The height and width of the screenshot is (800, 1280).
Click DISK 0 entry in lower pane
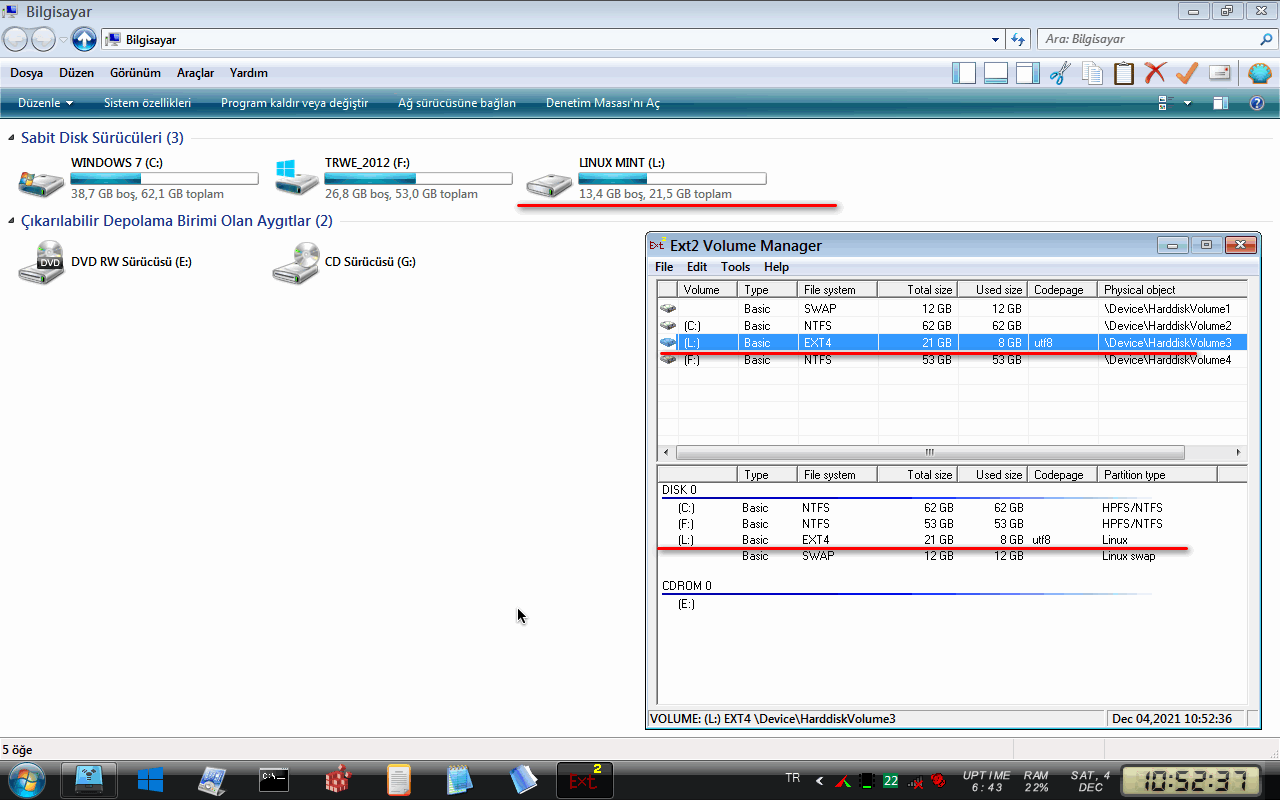click(679, 490)
